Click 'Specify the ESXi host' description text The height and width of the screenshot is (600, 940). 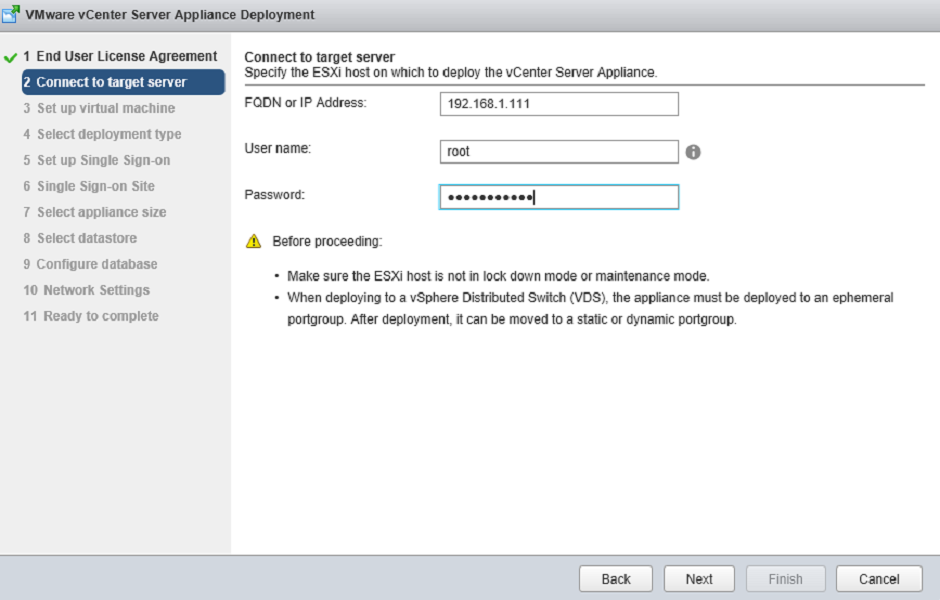coord(451,73)
